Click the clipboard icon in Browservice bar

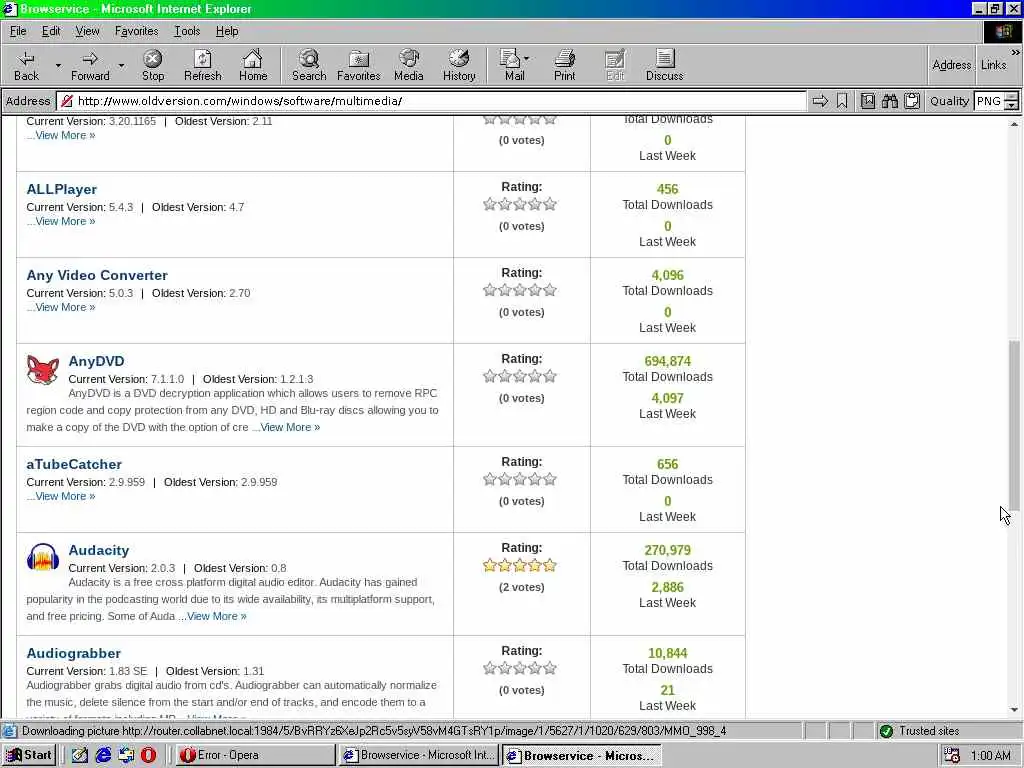pyautogui.click(x=912, y=101)
